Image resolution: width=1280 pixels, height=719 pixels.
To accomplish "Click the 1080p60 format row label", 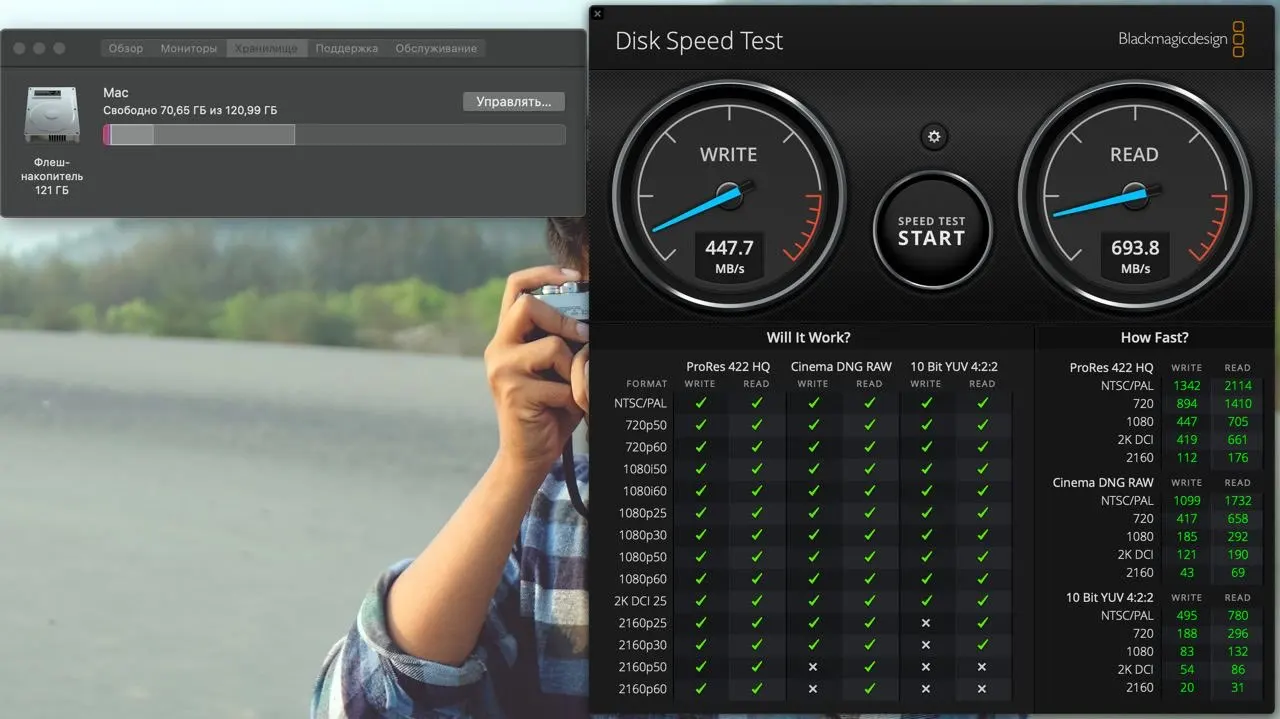I will pos(643,579).
